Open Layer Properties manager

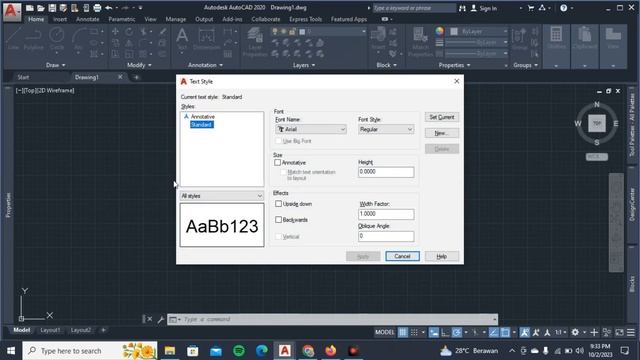tap(255, 42)
